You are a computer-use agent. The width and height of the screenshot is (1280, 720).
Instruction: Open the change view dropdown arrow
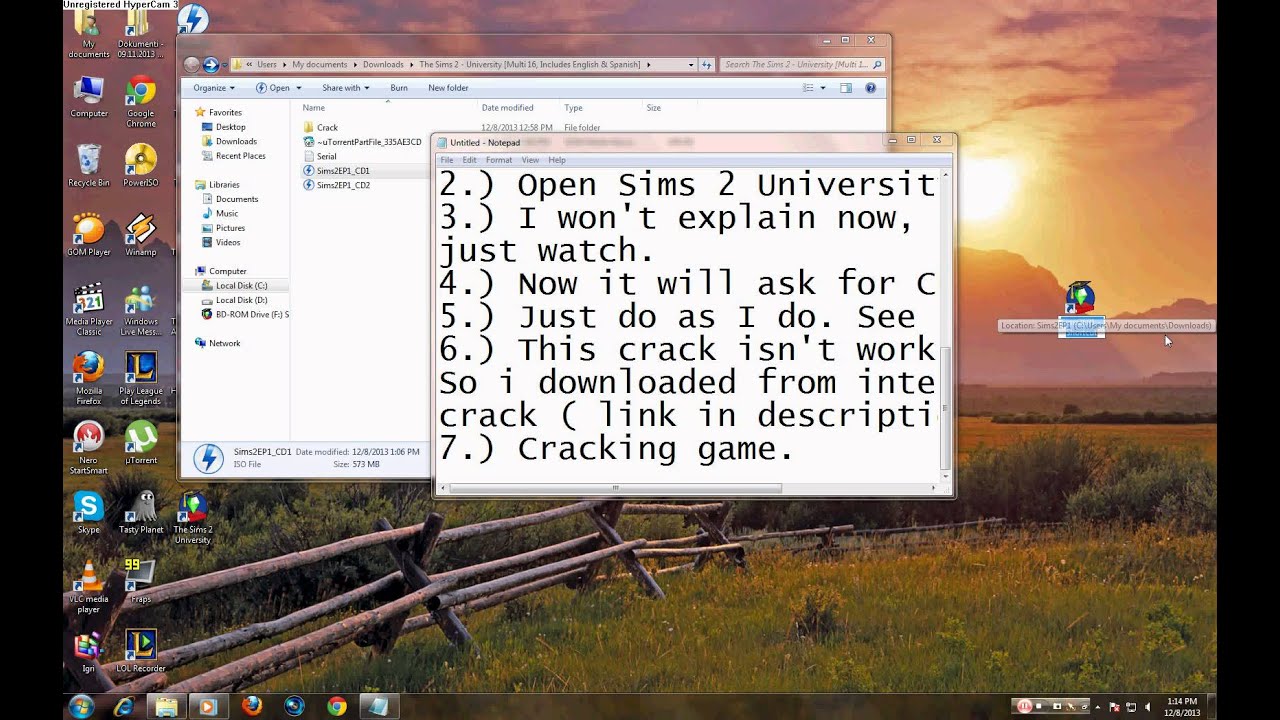[x=823, y=88]
